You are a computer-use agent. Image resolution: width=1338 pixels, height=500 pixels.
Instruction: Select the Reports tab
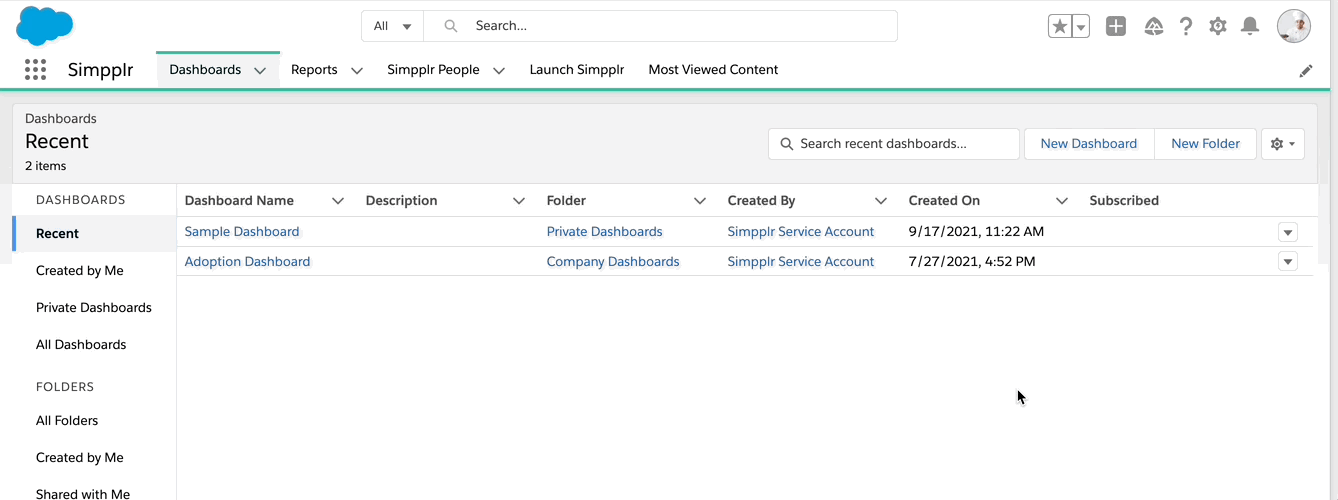click(314, 70)
